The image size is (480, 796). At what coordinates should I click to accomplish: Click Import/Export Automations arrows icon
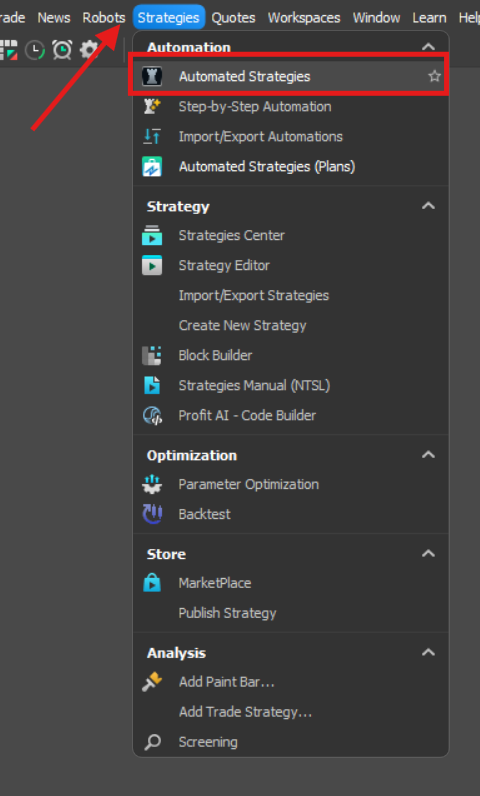click(x=152, y=136)
